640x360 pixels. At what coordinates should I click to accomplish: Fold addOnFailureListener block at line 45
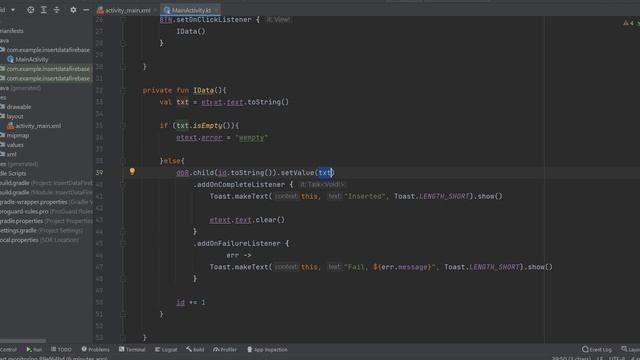pyautogui.click(x=123, y=244)
